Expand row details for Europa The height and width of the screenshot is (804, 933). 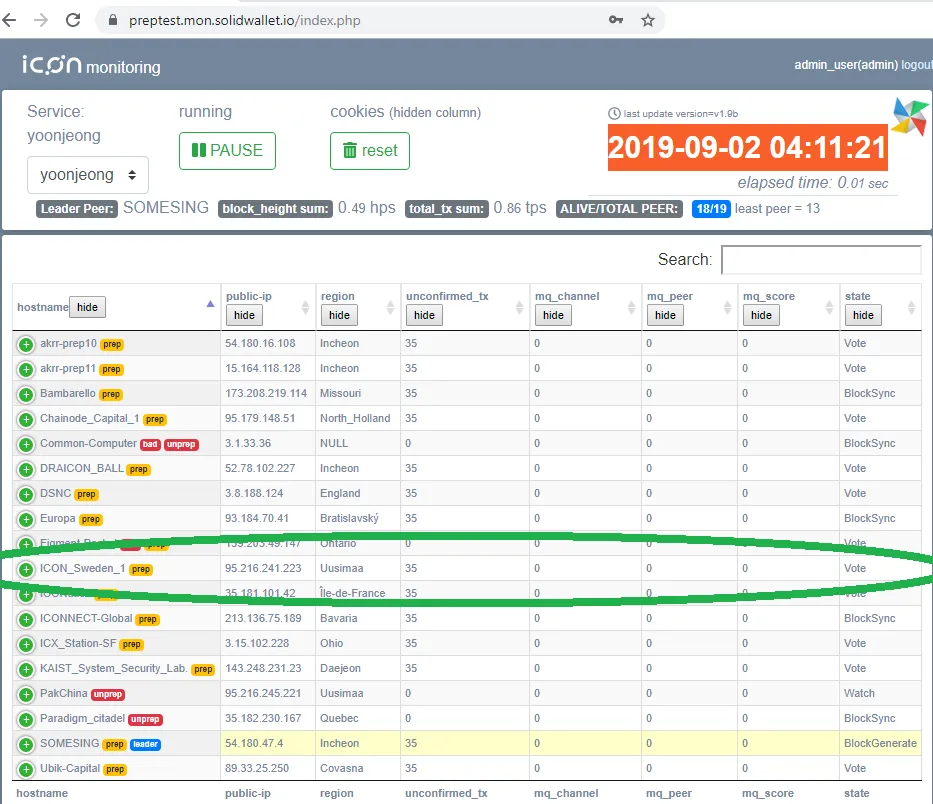point(26,520)
